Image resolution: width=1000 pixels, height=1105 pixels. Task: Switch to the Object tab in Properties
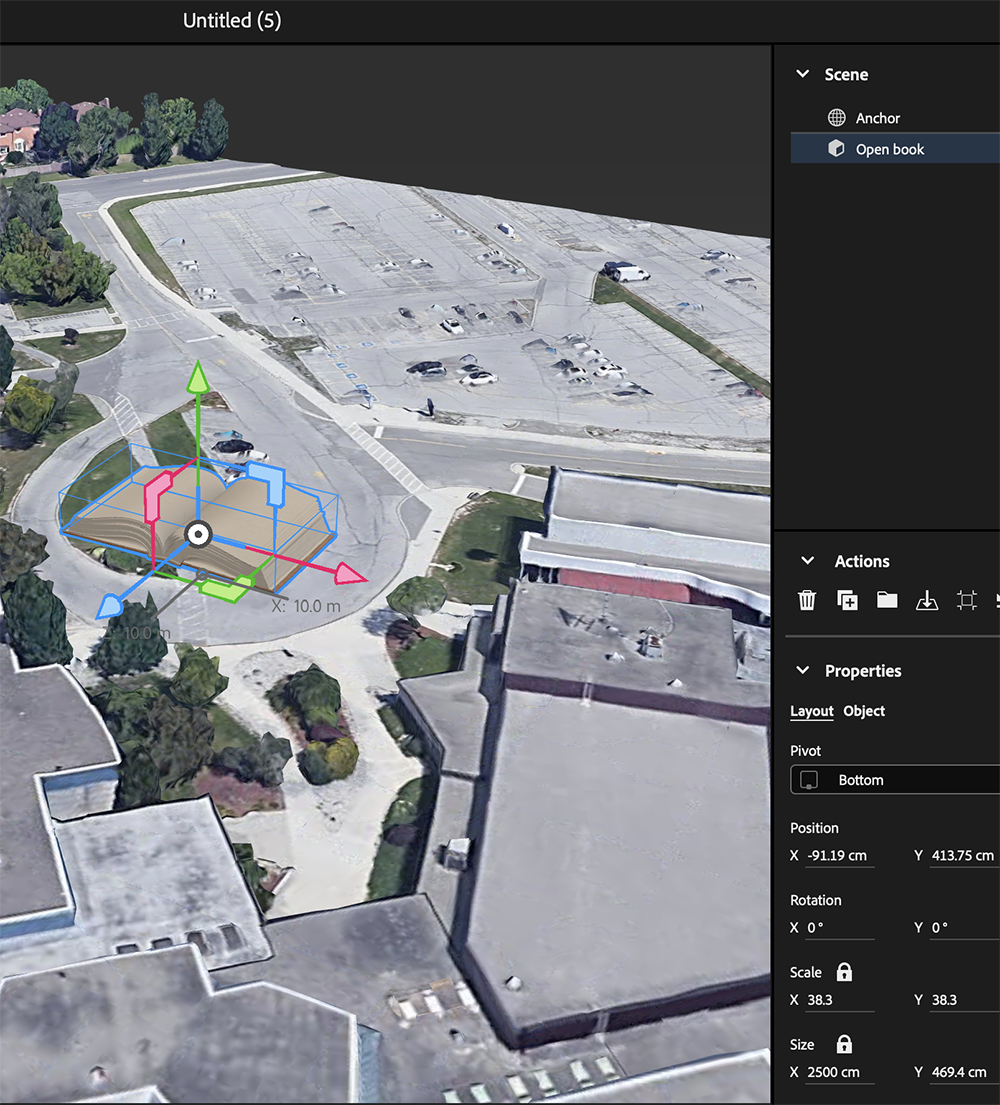pyautogui.click(x=863, y=711)
